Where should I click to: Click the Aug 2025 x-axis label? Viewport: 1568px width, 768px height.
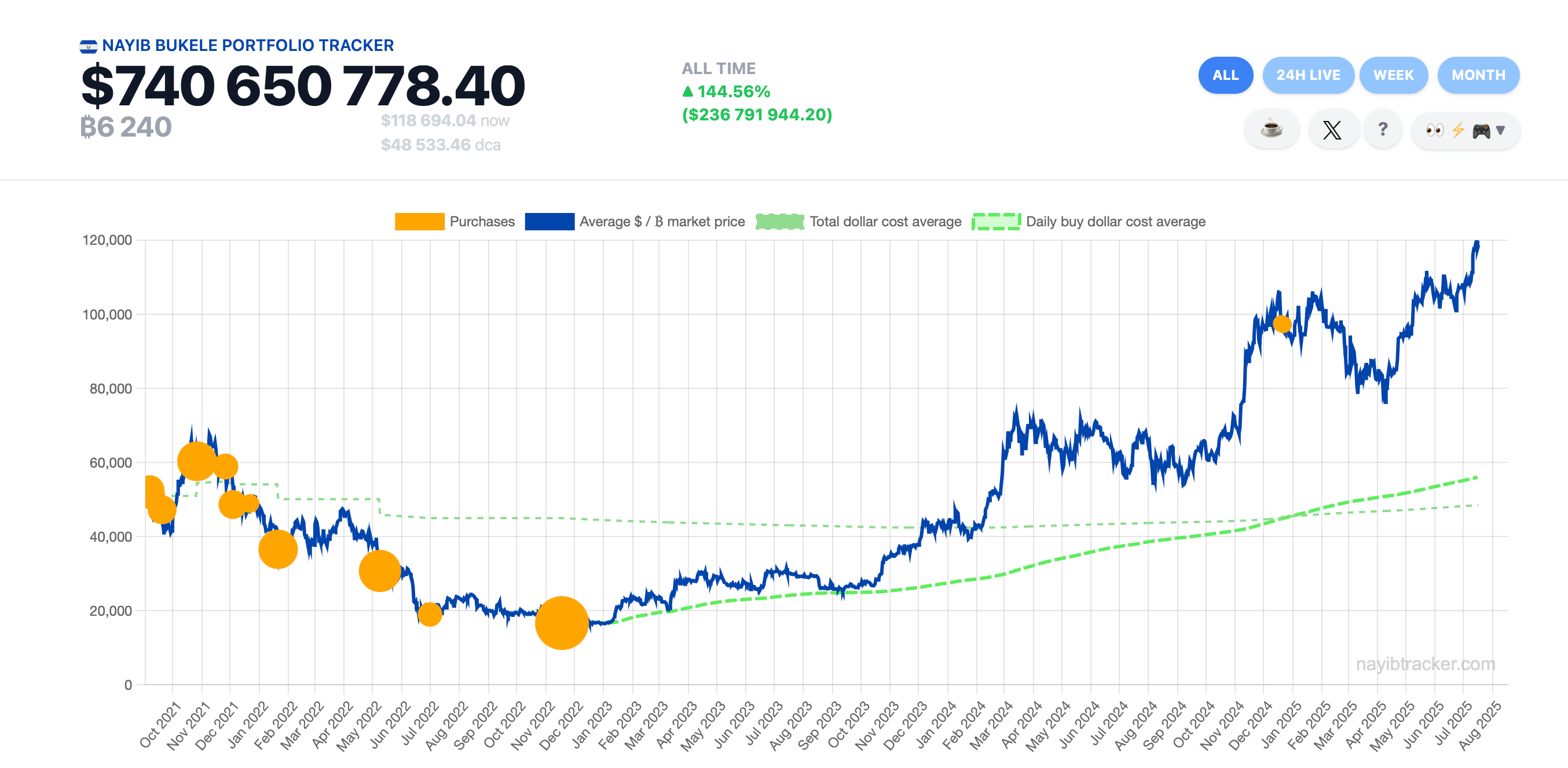(1480, 725)
